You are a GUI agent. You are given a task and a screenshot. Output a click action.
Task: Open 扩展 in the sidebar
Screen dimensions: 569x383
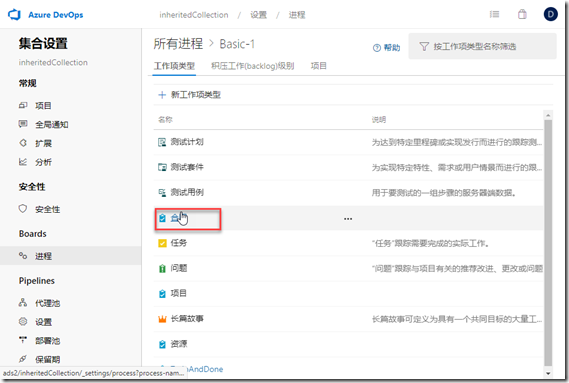click(x=43, y=143)
